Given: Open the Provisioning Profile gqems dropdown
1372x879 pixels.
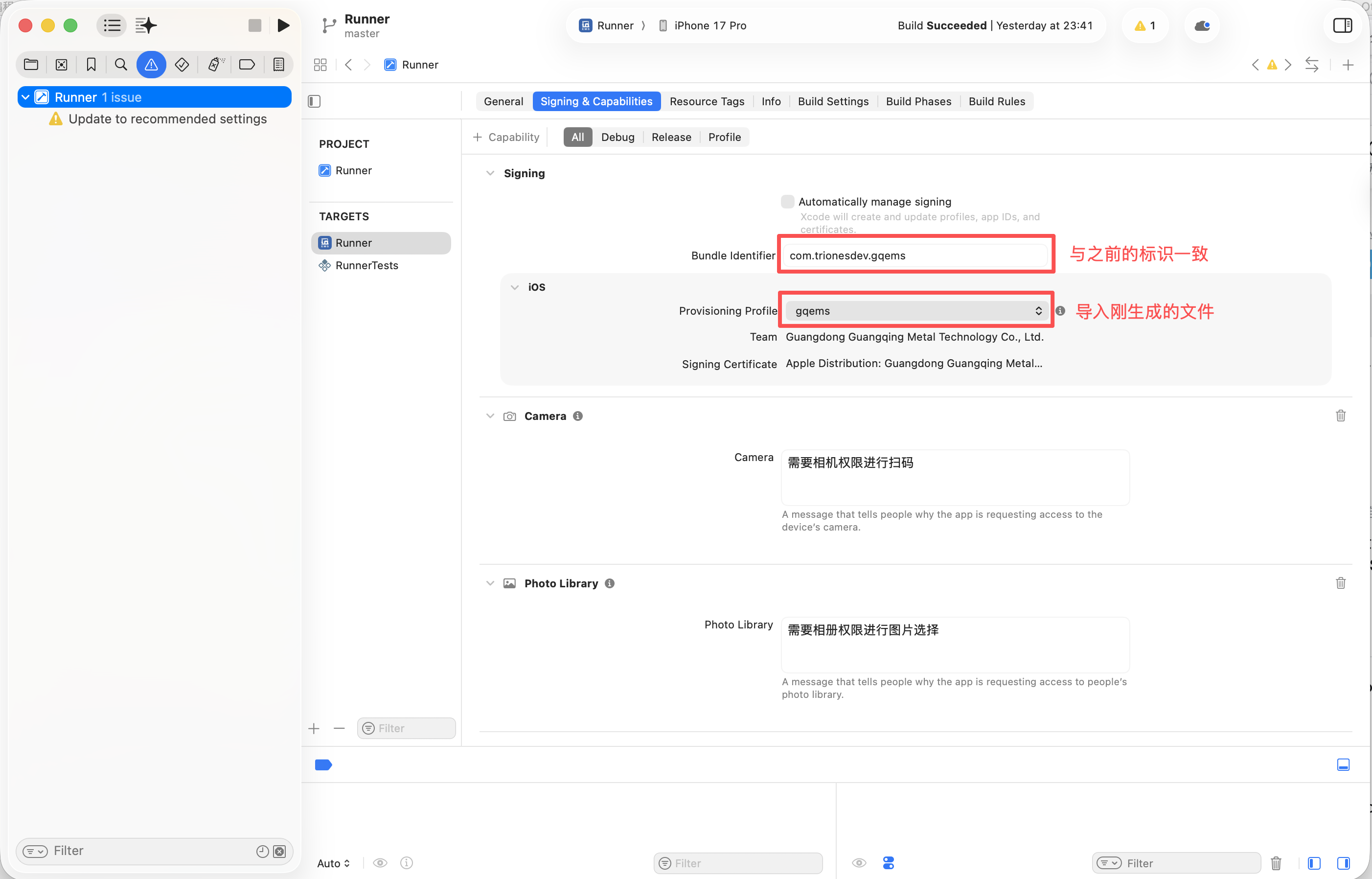Looking at the screenshot, I should tap(916, 311).
